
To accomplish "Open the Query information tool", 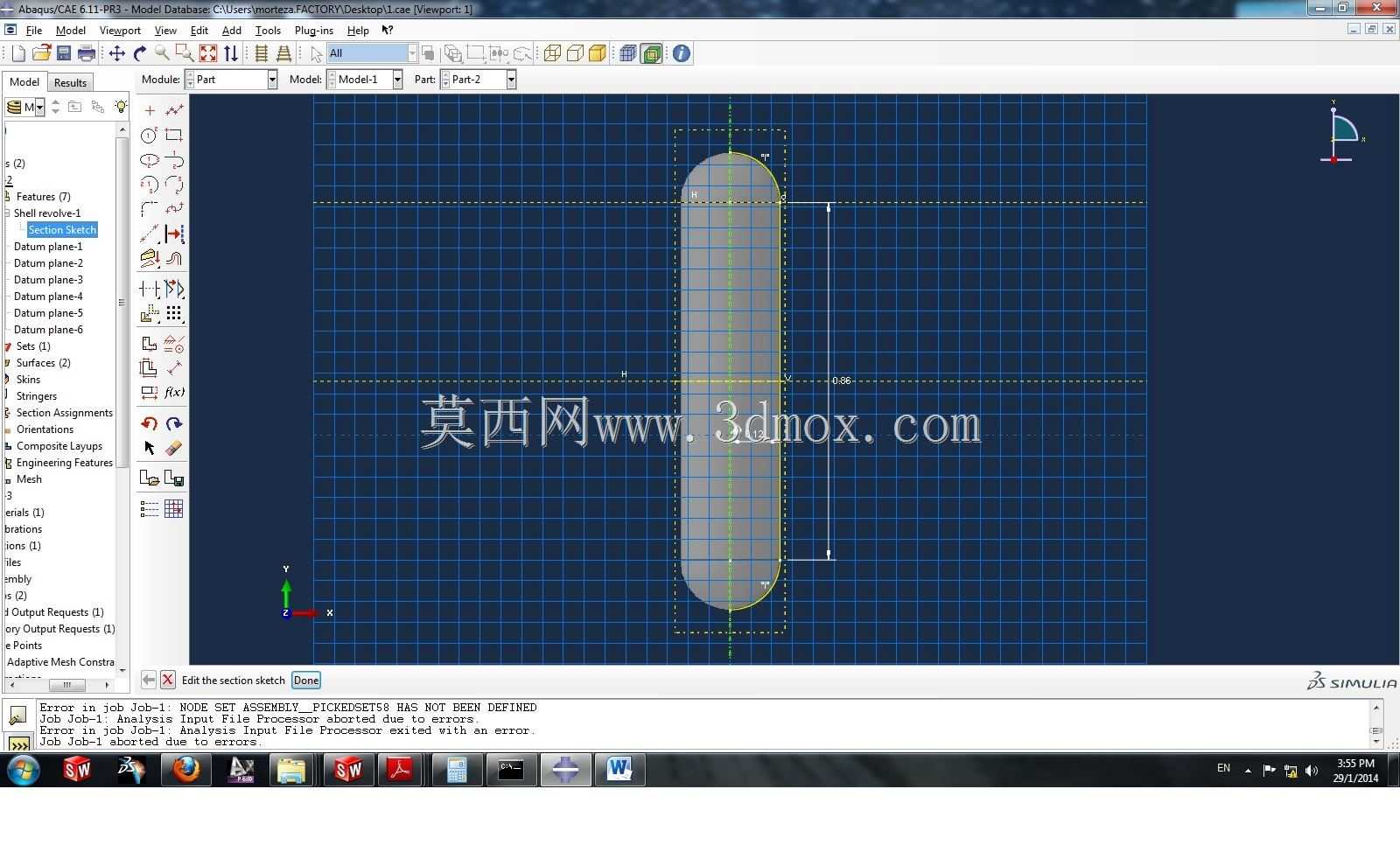I will (681, 53).
